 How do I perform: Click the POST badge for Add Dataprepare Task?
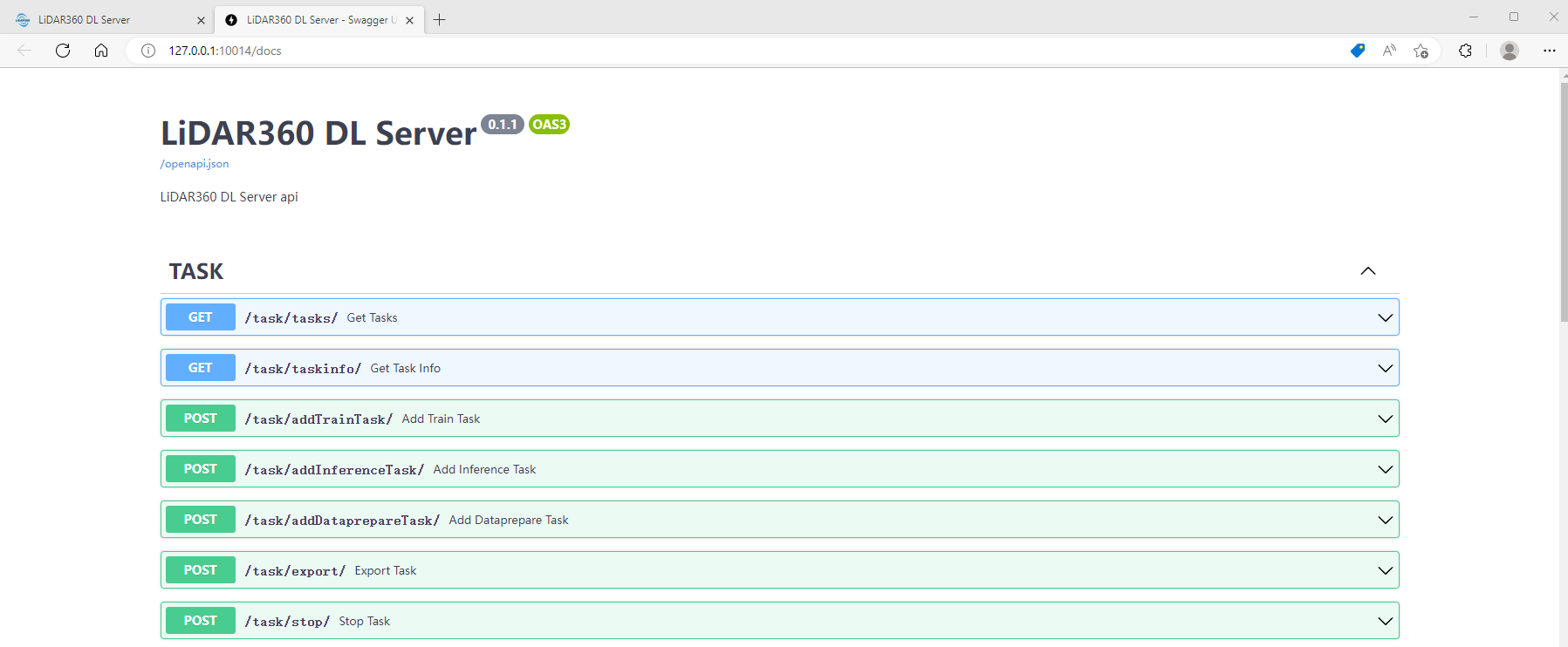201,520
